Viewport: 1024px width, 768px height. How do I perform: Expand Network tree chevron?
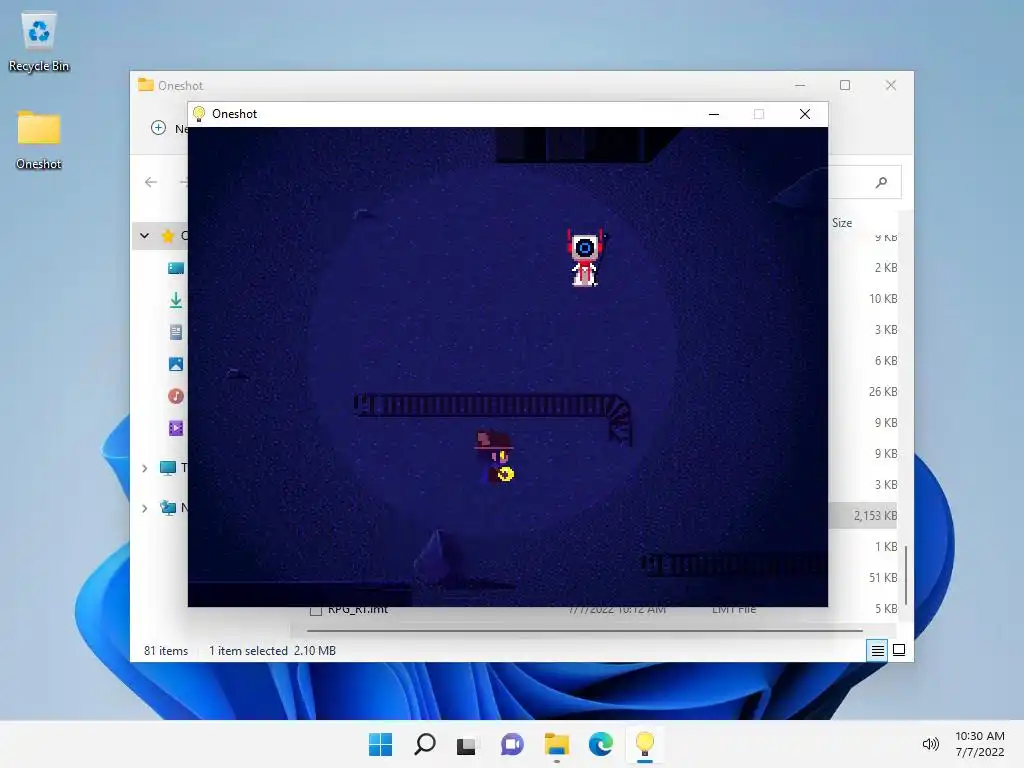(x=144, y=508)
